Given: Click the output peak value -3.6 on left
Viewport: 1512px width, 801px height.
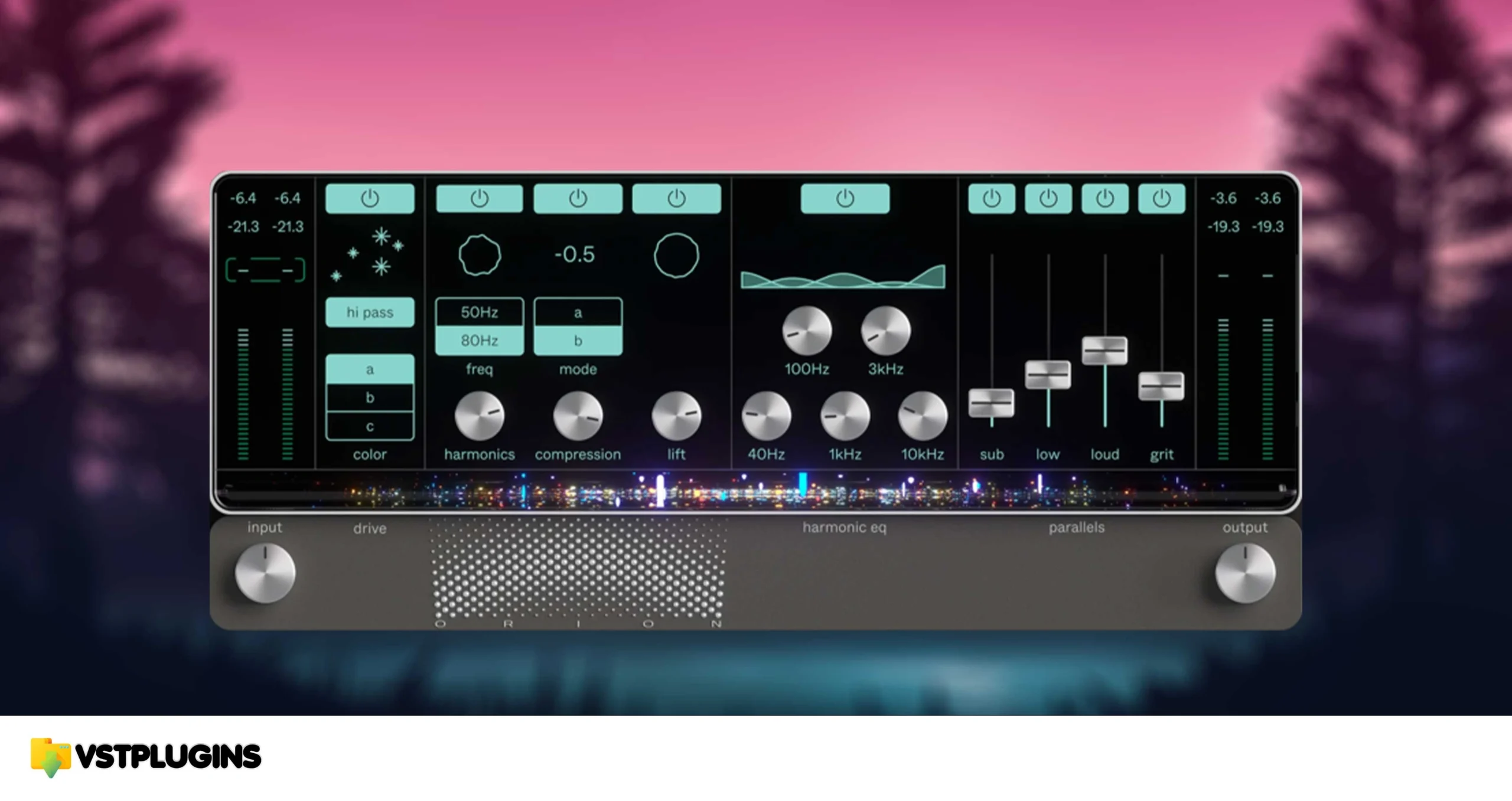Looking at the screenshot, I should (x=1223, y=198).
